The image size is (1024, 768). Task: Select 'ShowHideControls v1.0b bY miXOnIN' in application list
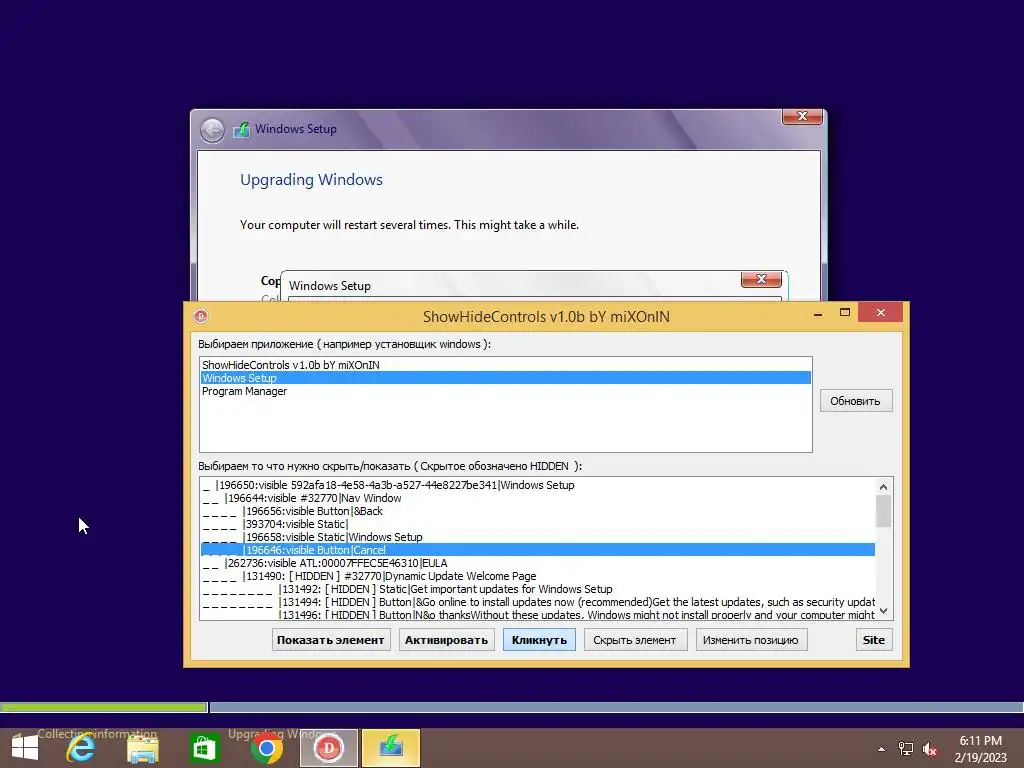(505, 365)
